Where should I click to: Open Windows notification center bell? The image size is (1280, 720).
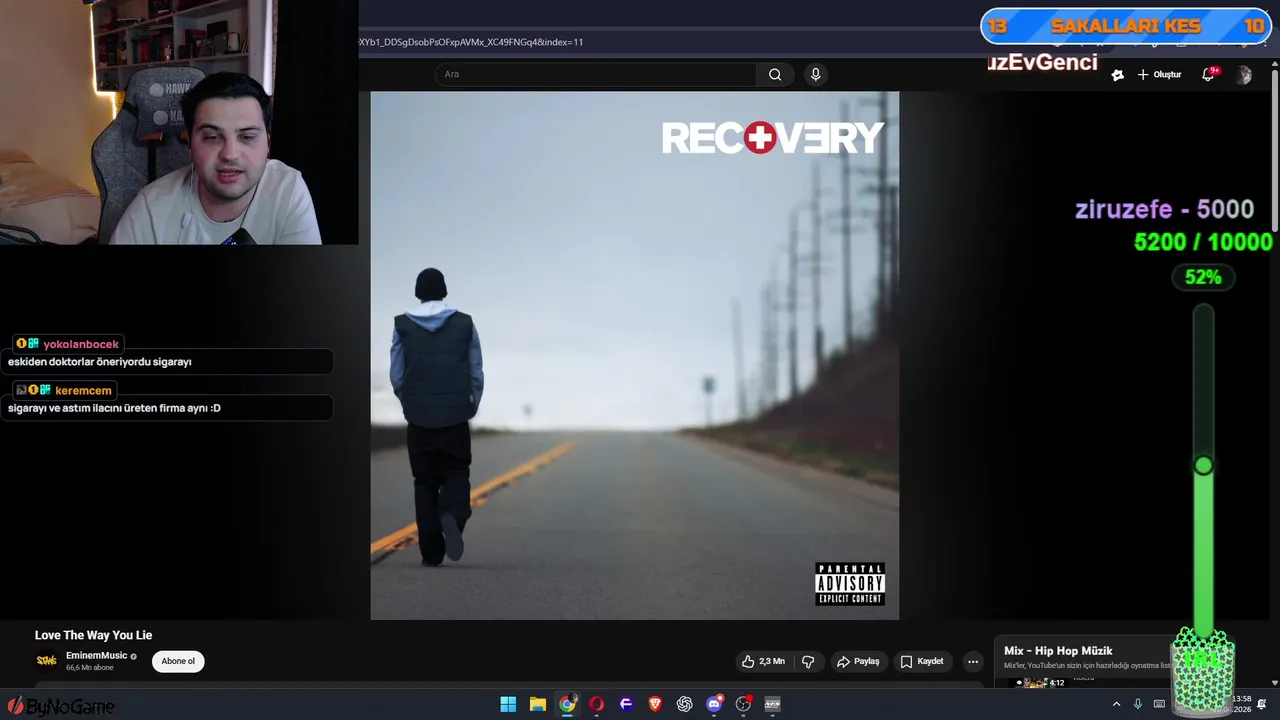coord(1262,704)
